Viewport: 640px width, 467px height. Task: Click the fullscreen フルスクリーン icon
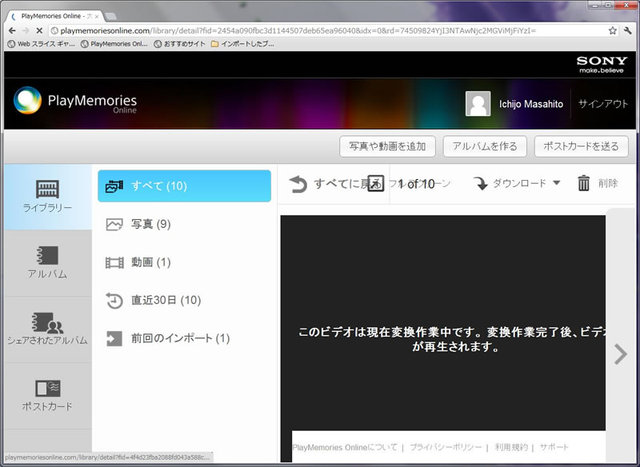tap(376, 183)
